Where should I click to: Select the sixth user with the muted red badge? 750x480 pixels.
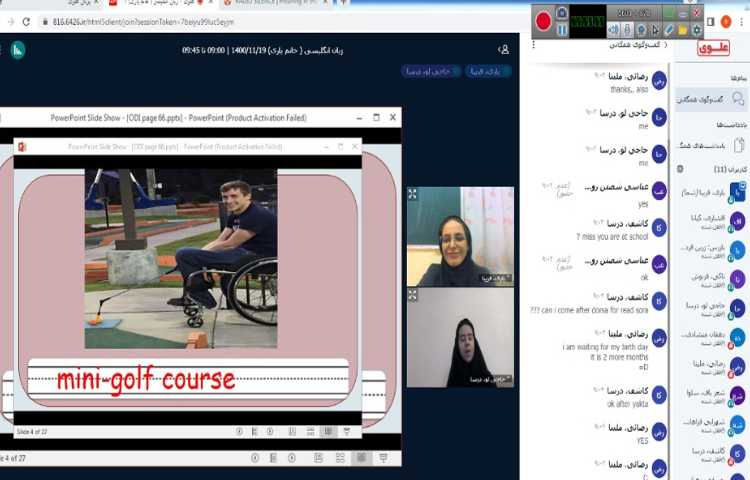[713, 337]
